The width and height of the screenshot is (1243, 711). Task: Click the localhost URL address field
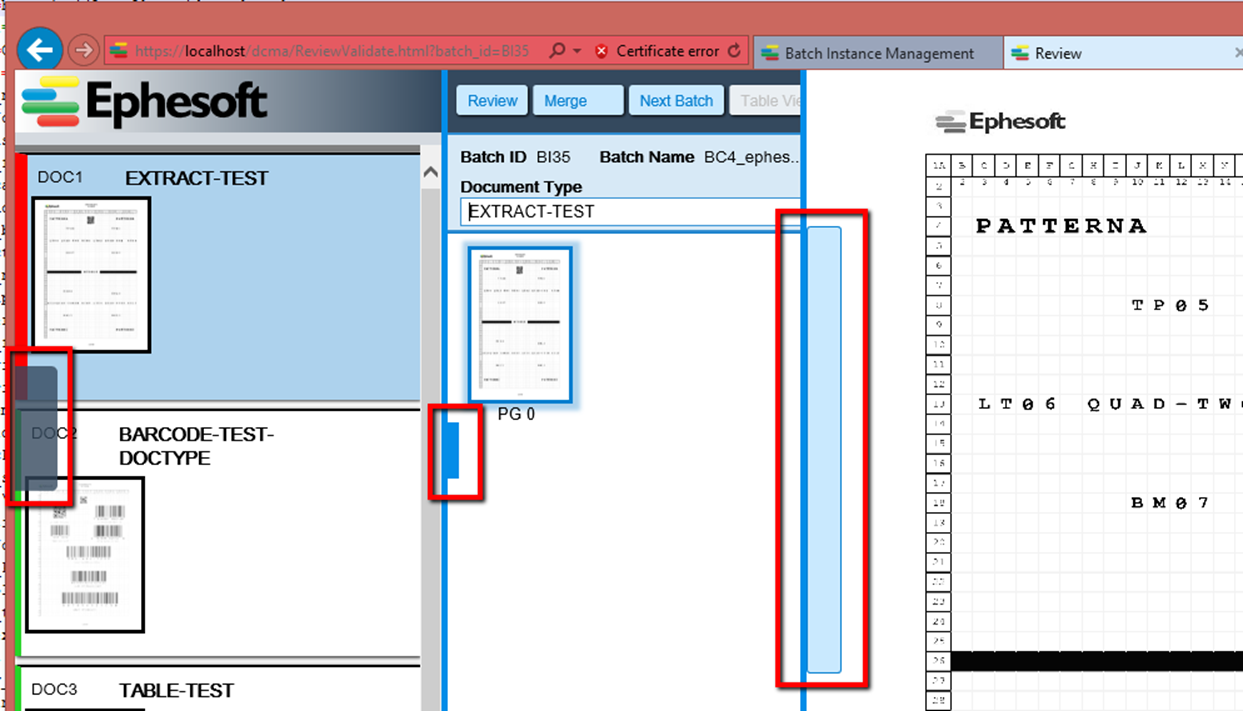[x=330, y=51]
